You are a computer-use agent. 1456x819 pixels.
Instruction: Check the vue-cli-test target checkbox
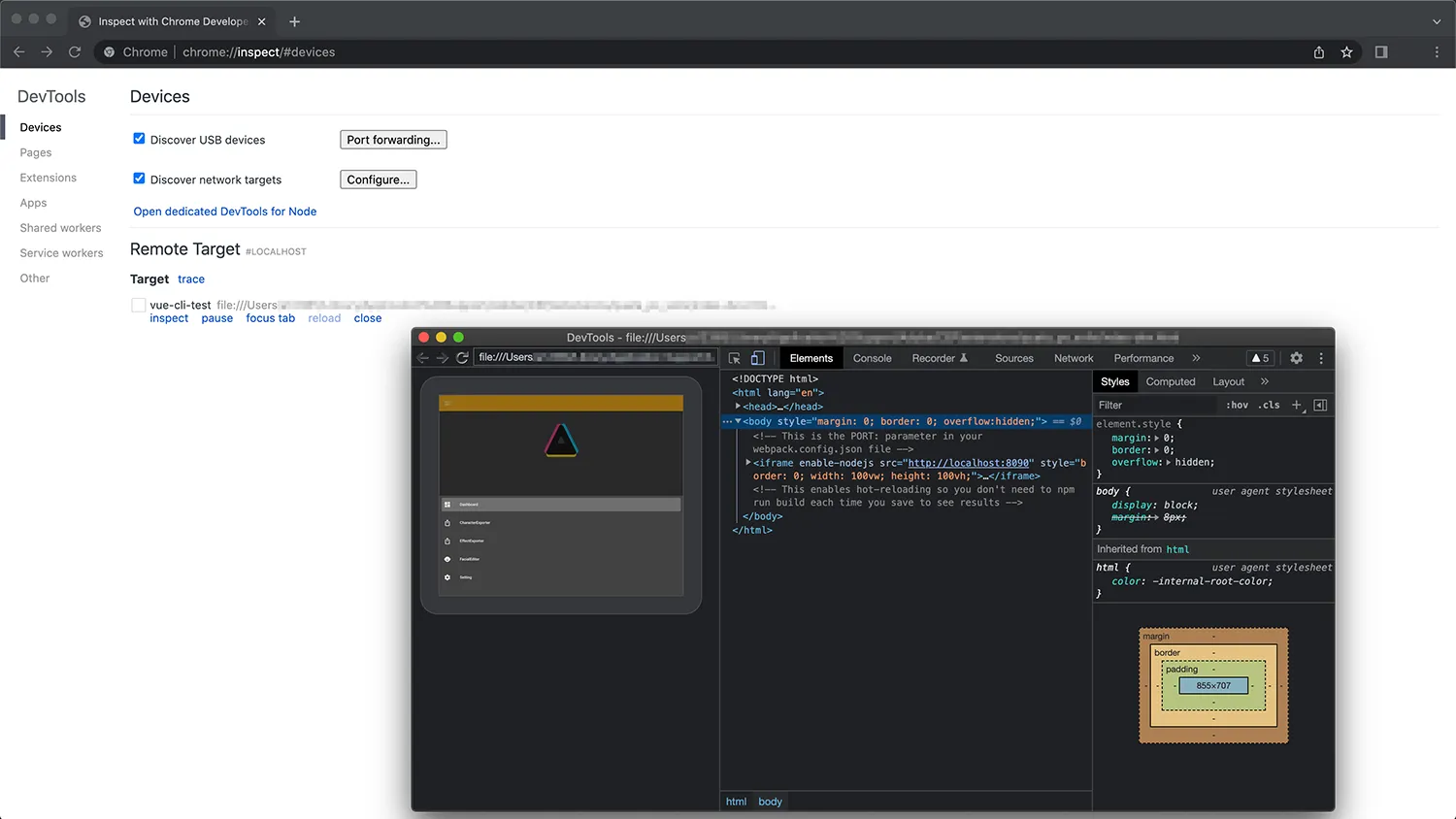138,304
